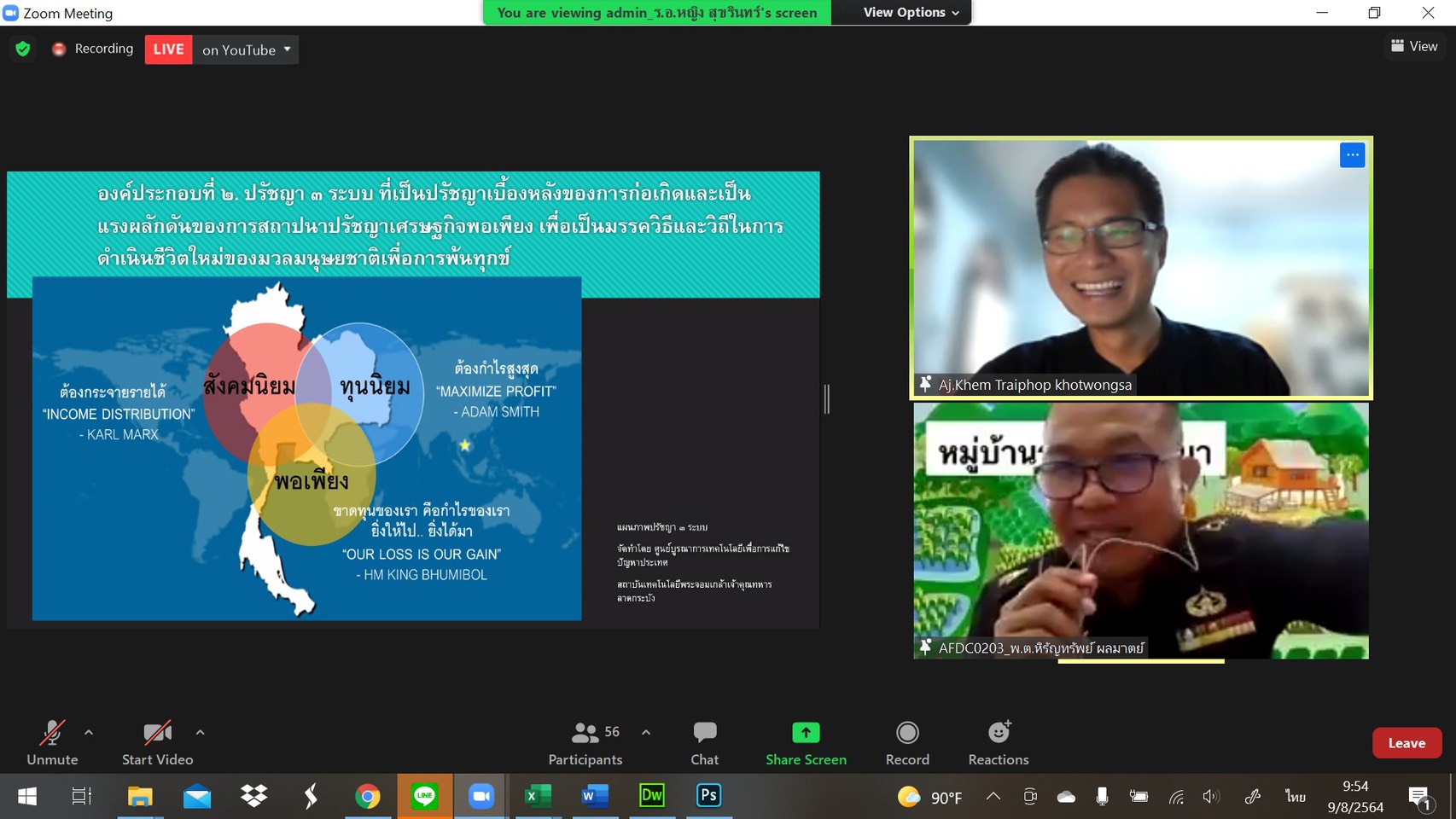The width and height of the screenshot is (1456, 819).
Task: Click the pin icon on AFDC0203 tile
Action: 925,648
